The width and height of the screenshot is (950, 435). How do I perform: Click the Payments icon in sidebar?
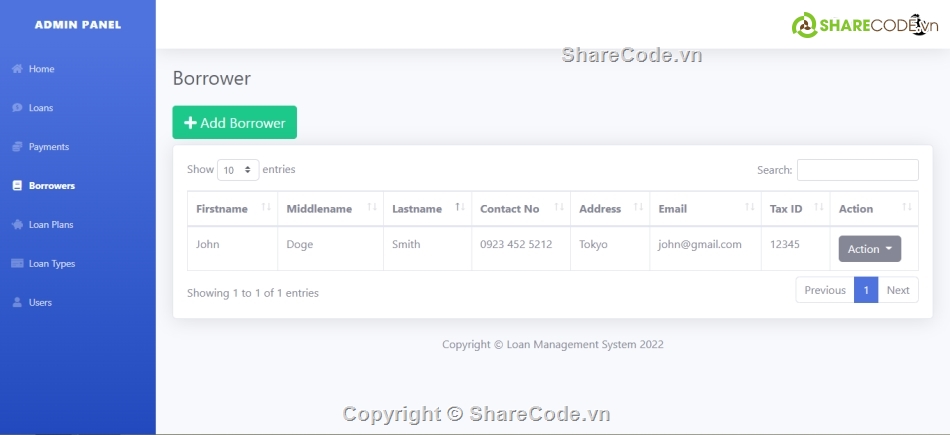pyautogui.click(x=17, y=147)
